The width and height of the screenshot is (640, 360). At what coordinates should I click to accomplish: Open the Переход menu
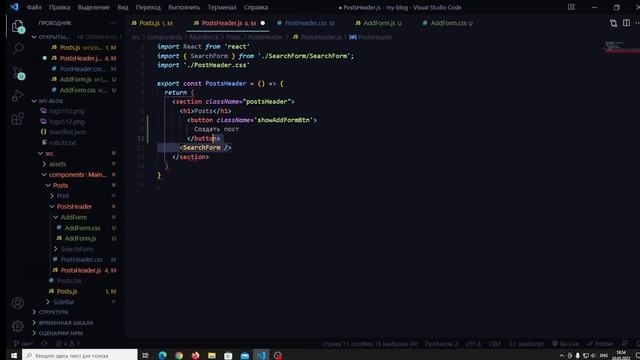pos(148,7)
